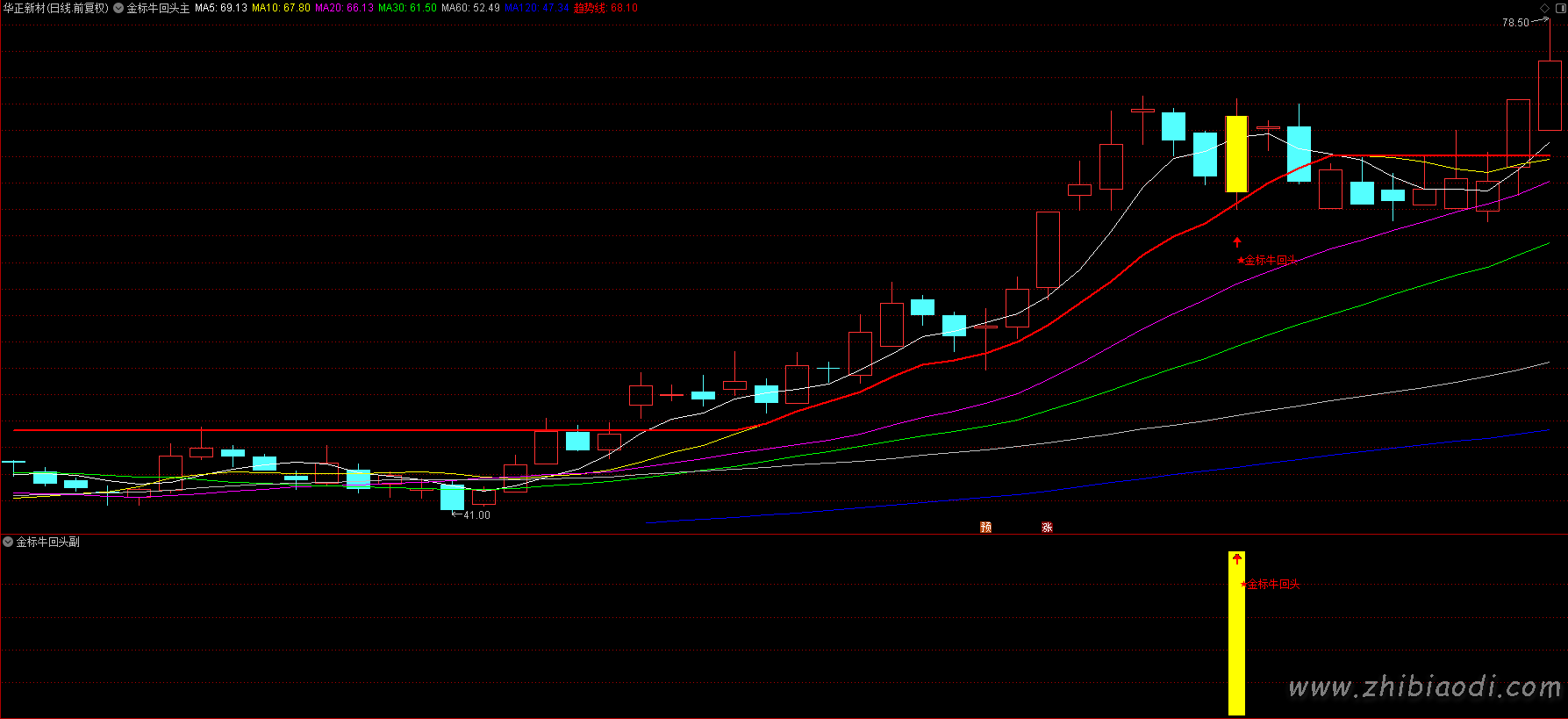1568x719 pixels.
Task: Click the 41.00 low price marker
Action: tap(476, 515)
